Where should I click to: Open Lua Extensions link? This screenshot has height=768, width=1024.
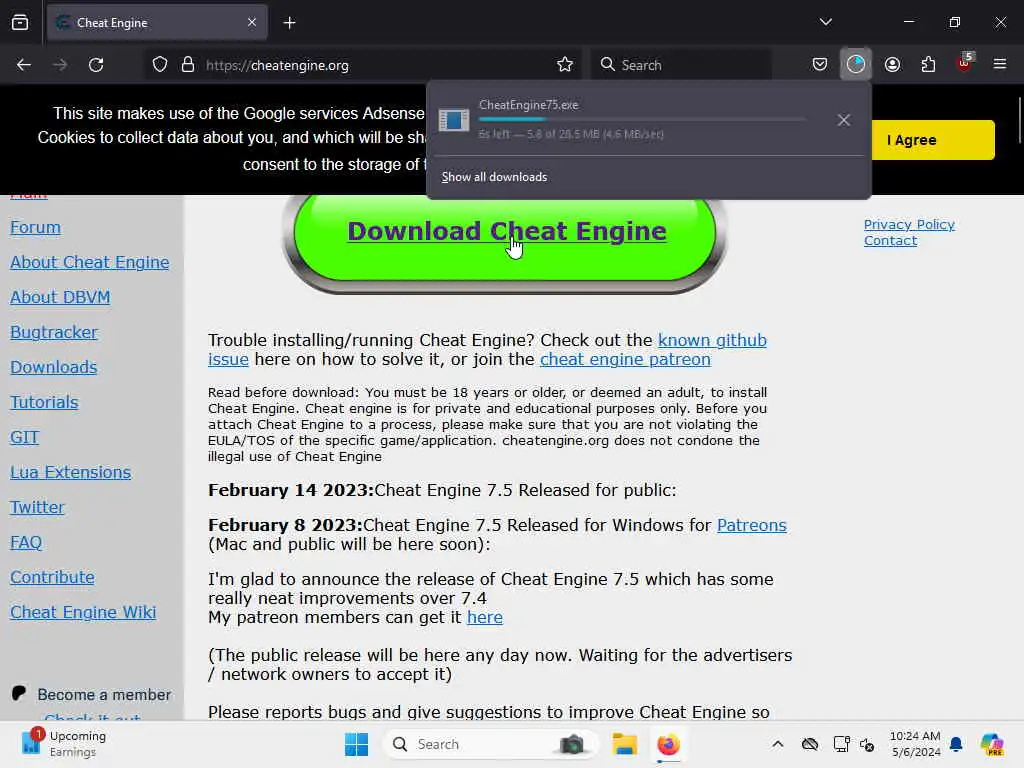[71, 472]
